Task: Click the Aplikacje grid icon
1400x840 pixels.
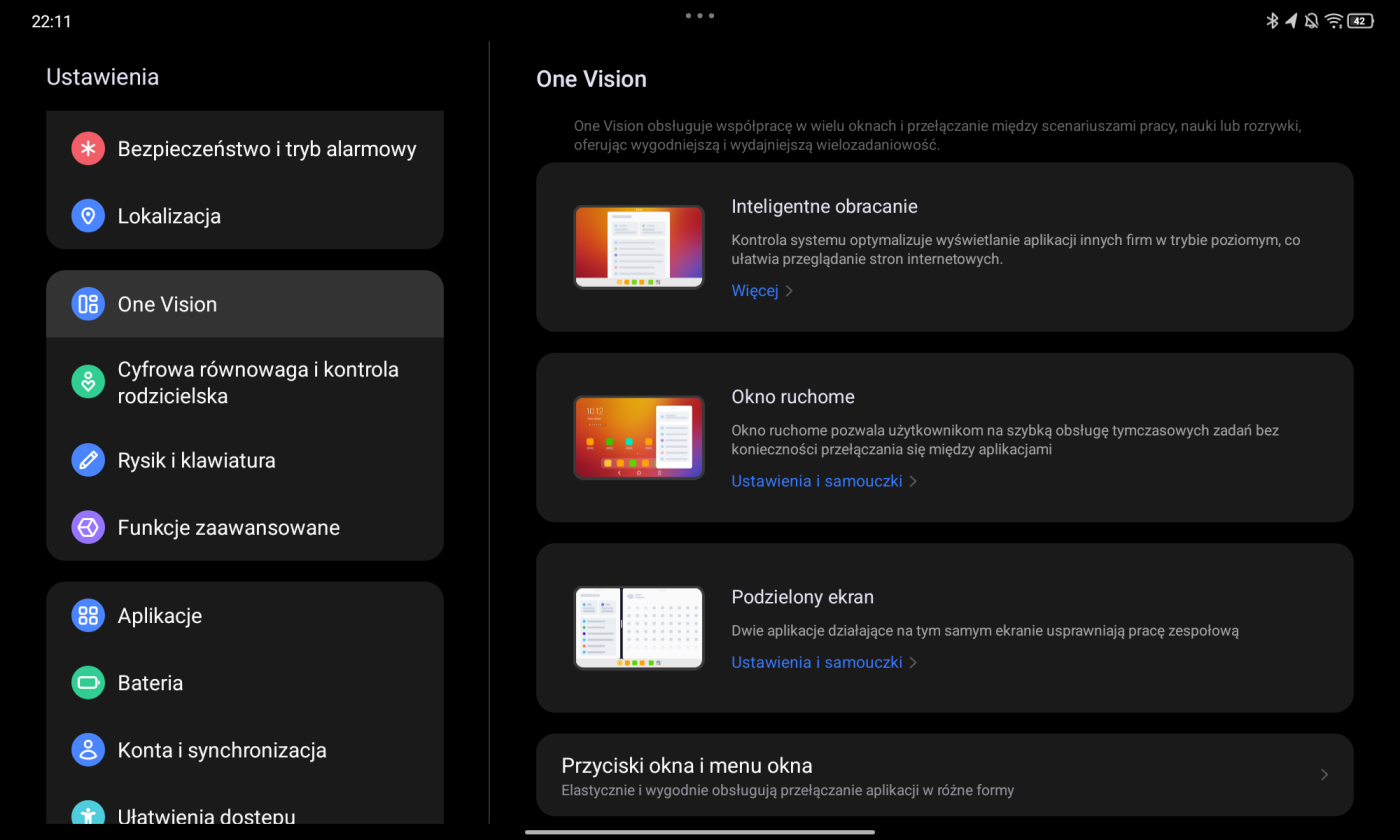Action: 88,616
